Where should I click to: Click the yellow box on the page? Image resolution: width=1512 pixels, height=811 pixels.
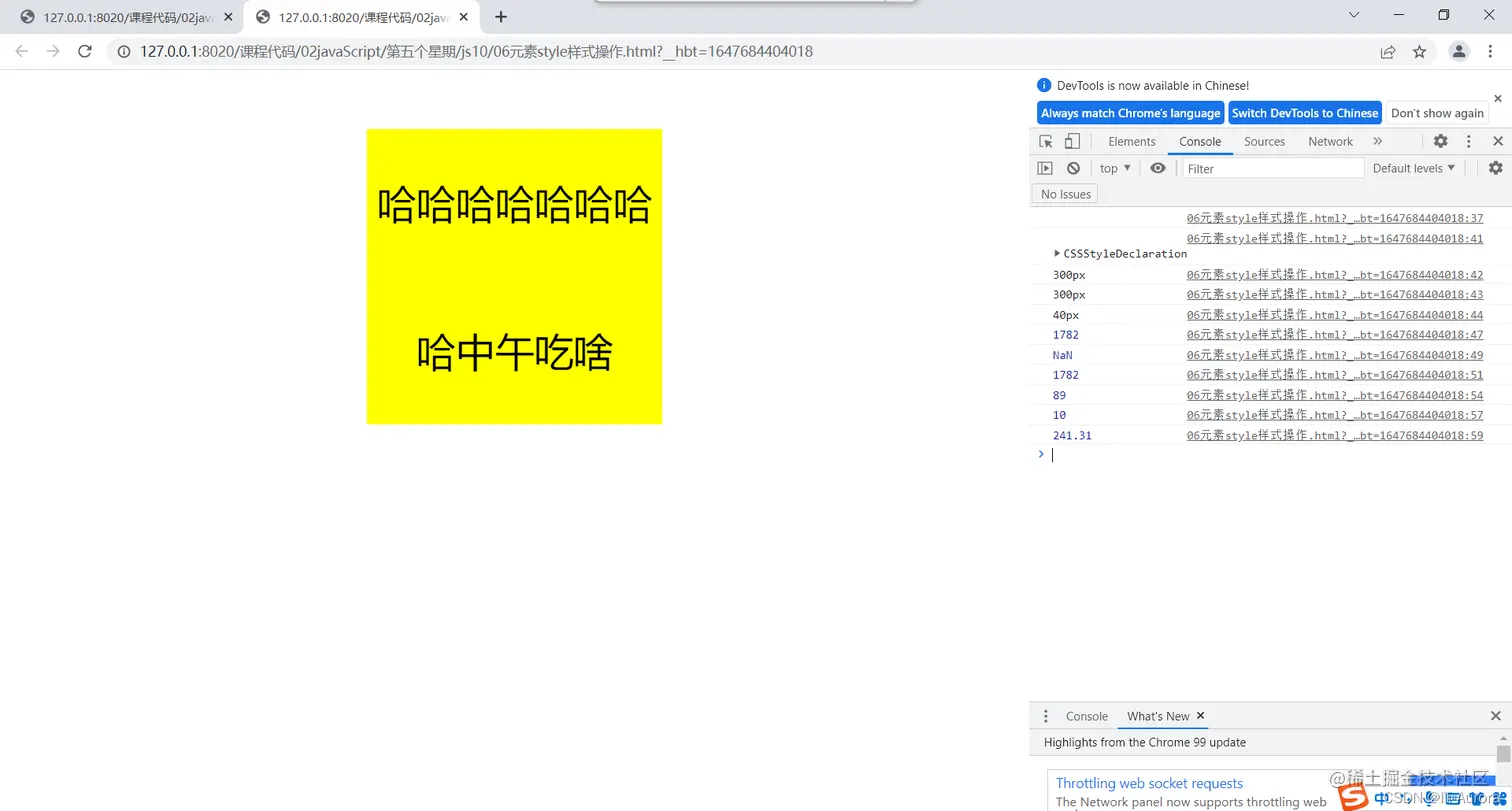tap(514, 276)
